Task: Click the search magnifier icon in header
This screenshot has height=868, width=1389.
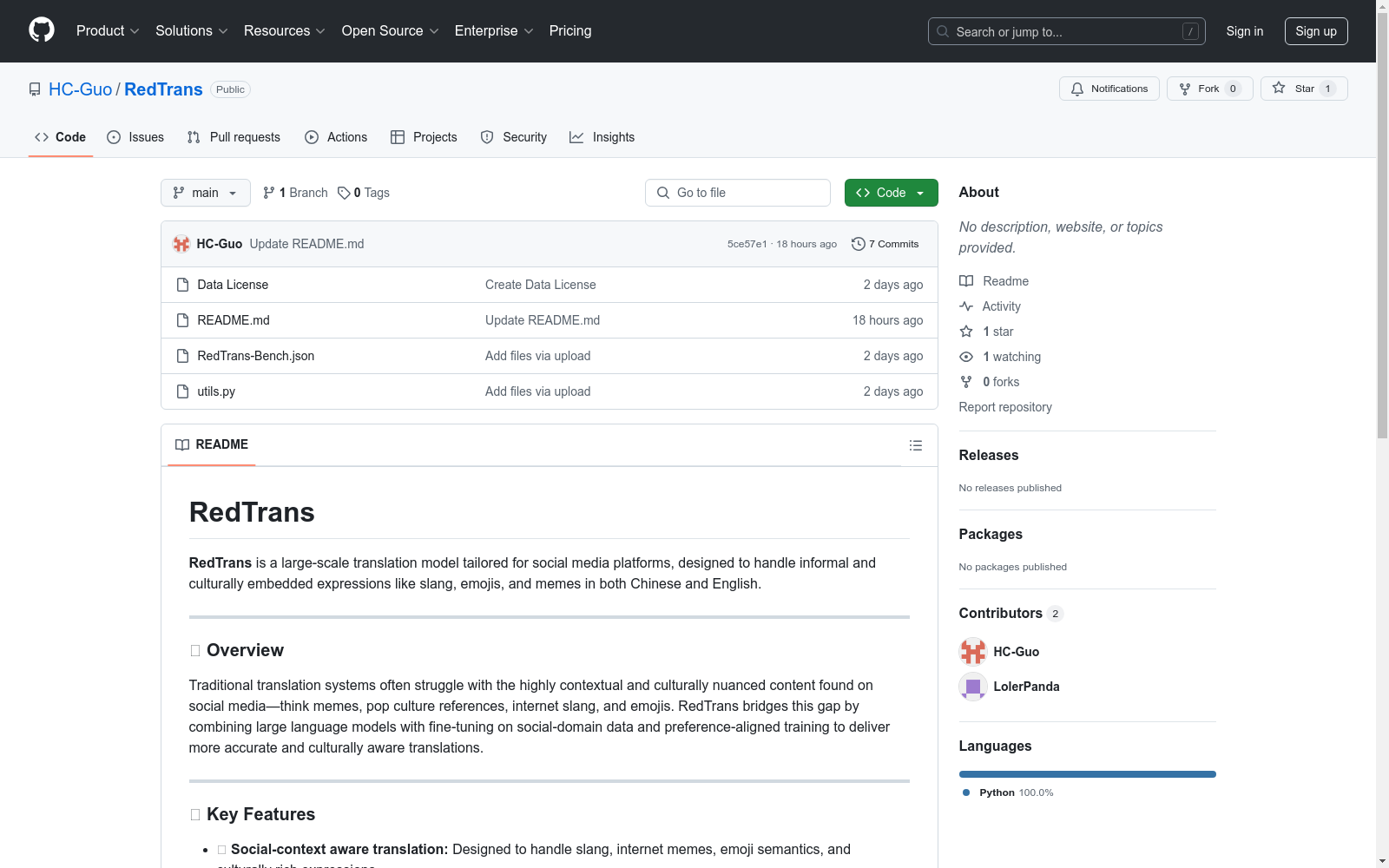Action: point(943,31)
